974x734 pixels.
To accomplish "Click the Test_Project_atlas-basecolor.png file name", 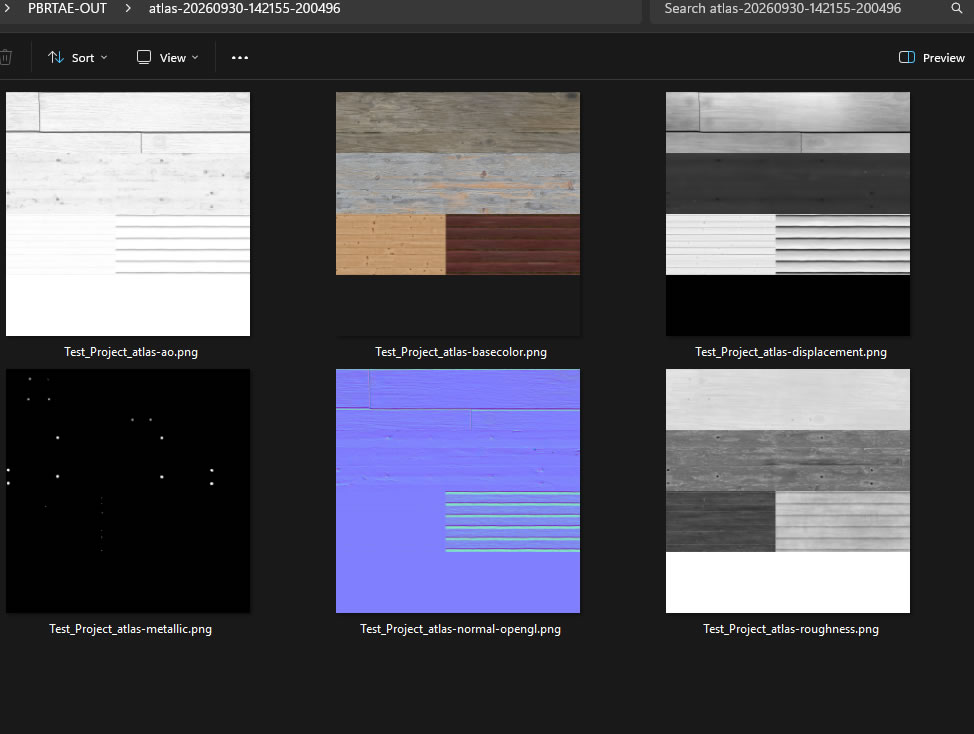I will [x=461, y=352].
